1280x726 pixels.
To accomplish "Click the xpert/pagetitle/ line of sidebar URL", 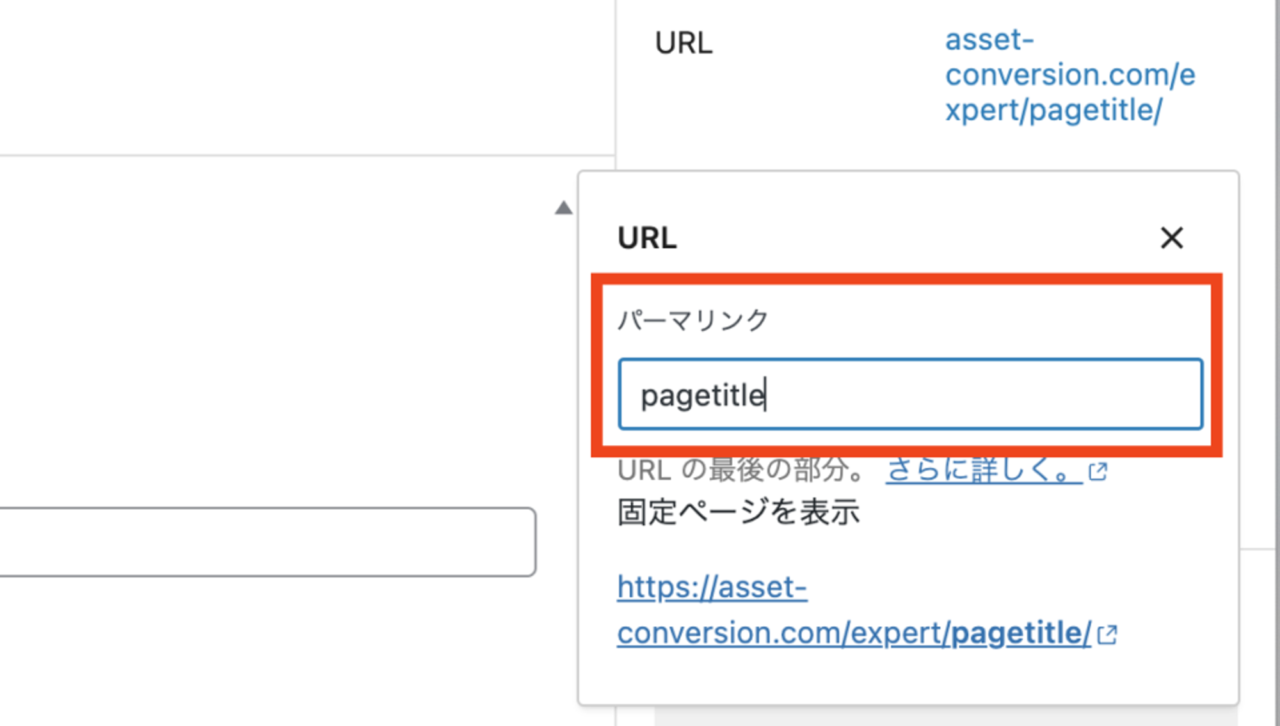I will (1053, 111).
